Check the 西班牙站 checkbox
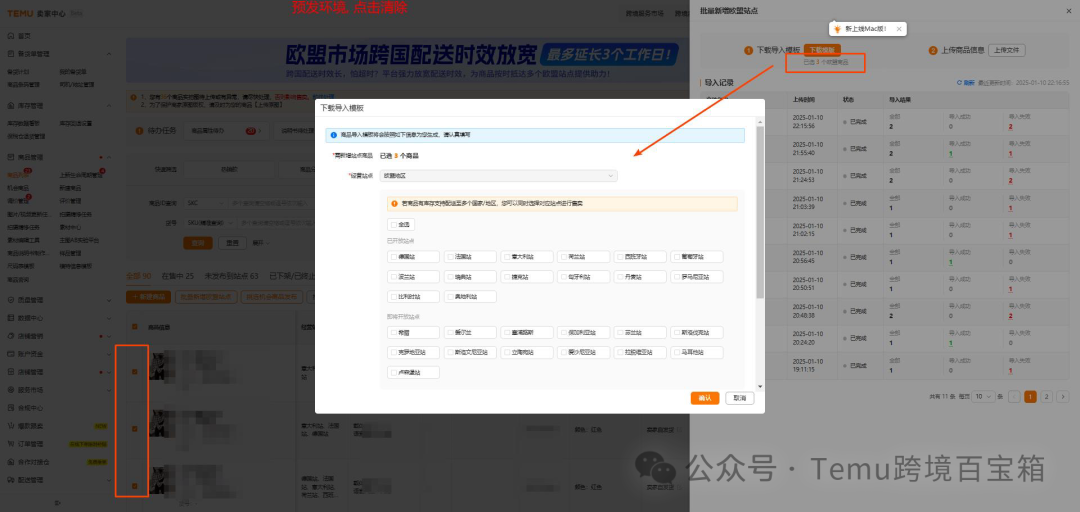1080x512 pixels. pos(620,256)
